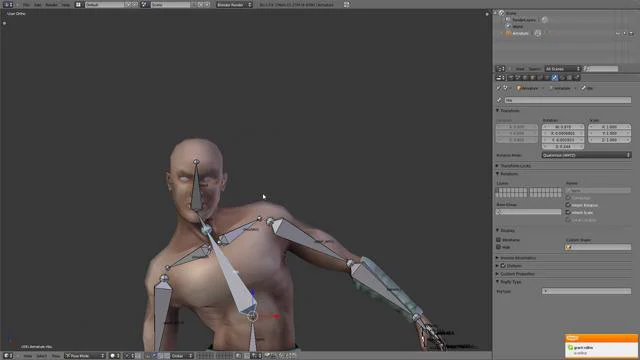
Task: Click the RenderLayers icon in outliner
Action: [508, 20]
